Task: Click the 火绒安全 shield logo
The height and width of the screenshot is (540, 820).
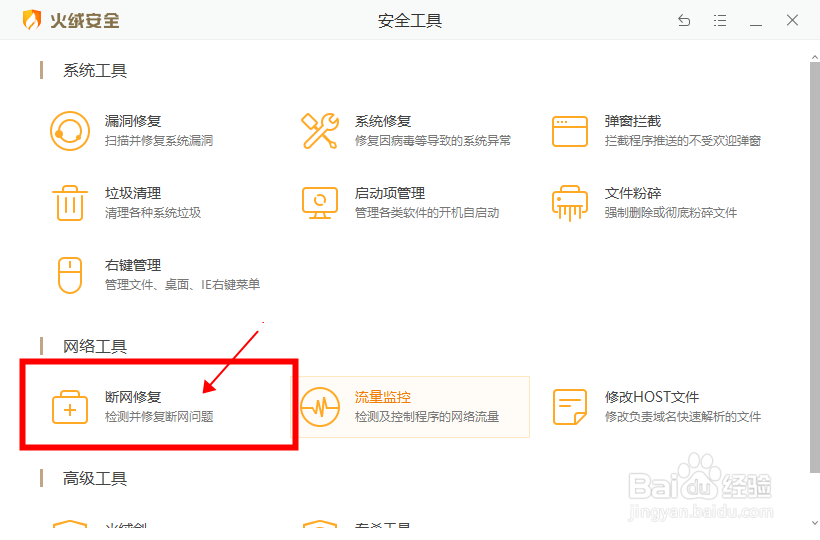Action: (x=32, y=20)
